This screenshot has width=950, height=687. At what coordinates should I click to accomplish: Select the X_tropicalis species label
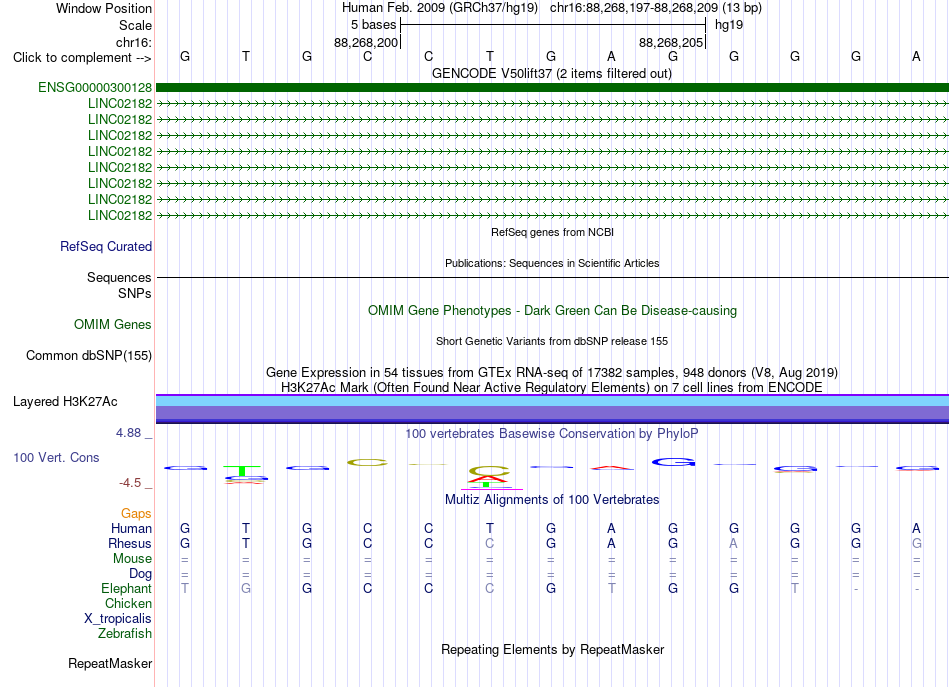tap(118, 619)
